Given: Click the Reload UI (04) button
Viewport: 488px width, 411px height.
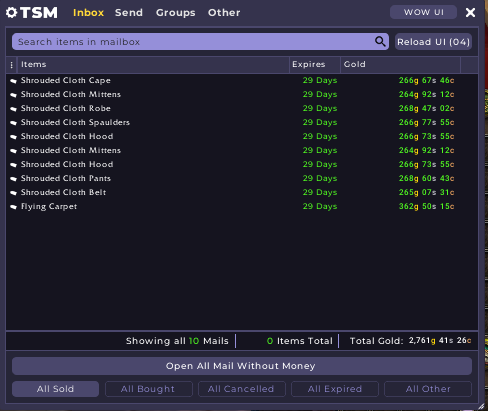Looking at the screenshot, I should coord(433,42).
